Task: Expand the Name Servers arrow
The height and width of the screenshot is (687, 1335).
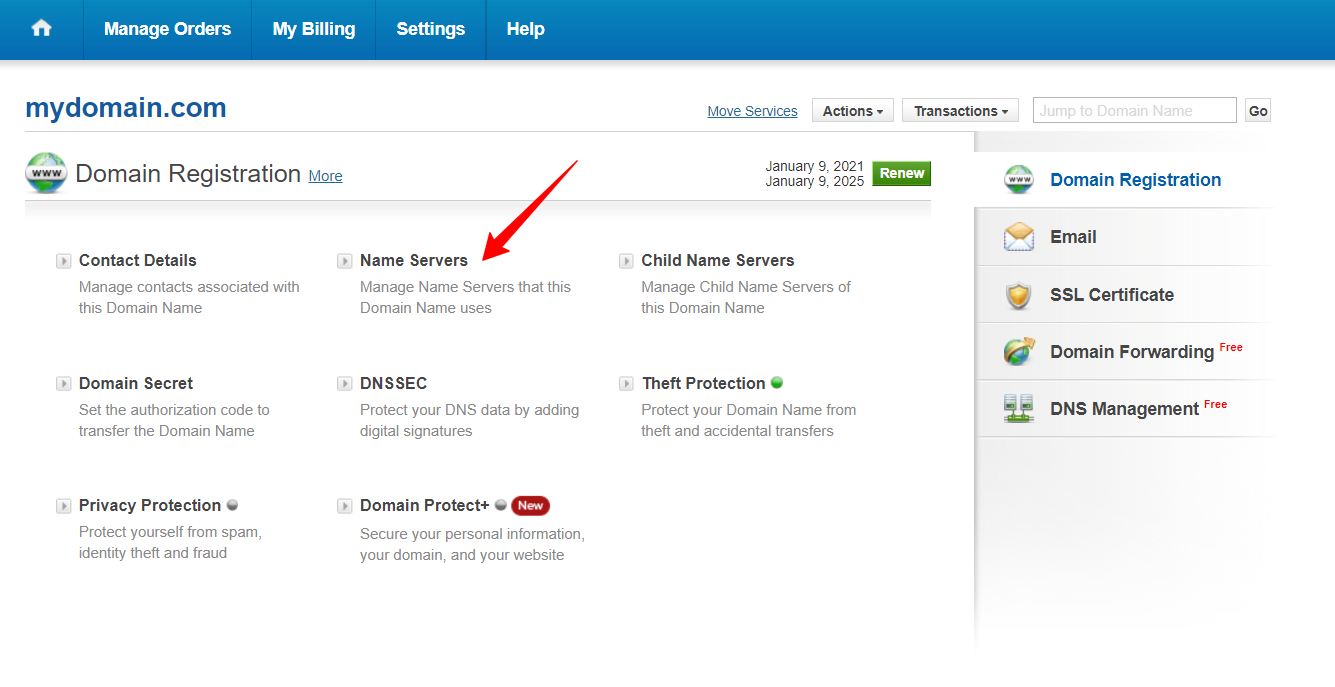Action: pyautogui.click(x=345, y=261)
